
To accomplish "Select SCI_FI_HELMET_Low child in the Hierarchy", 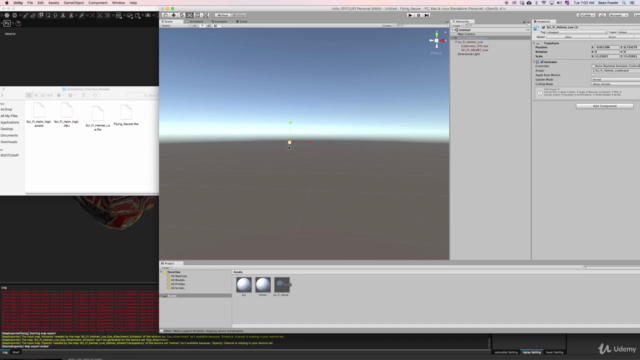I will click(474, 50).
